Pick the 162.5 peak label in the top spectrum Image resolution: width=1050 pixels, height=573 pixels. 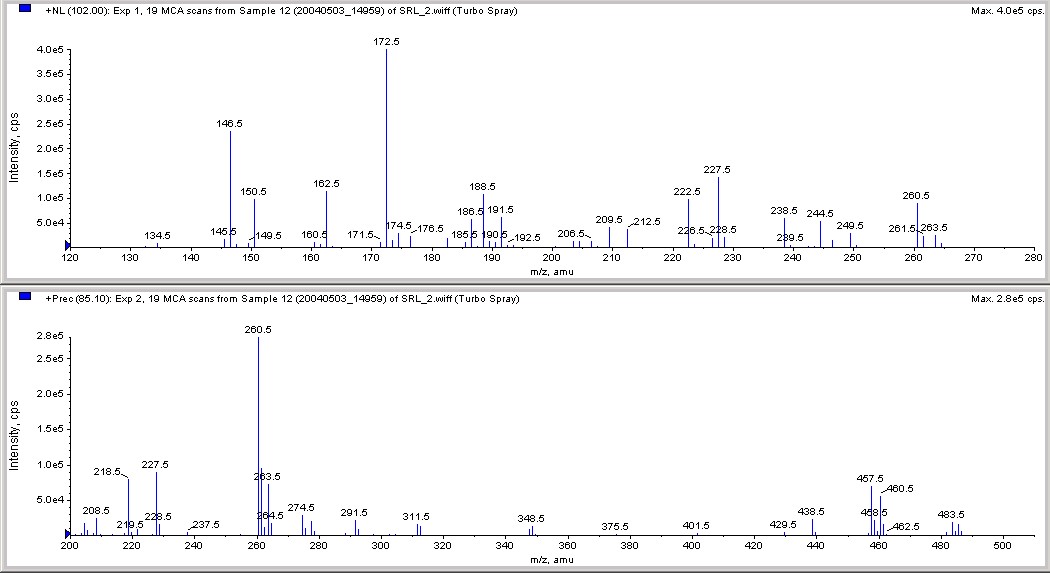pos(327,183)
